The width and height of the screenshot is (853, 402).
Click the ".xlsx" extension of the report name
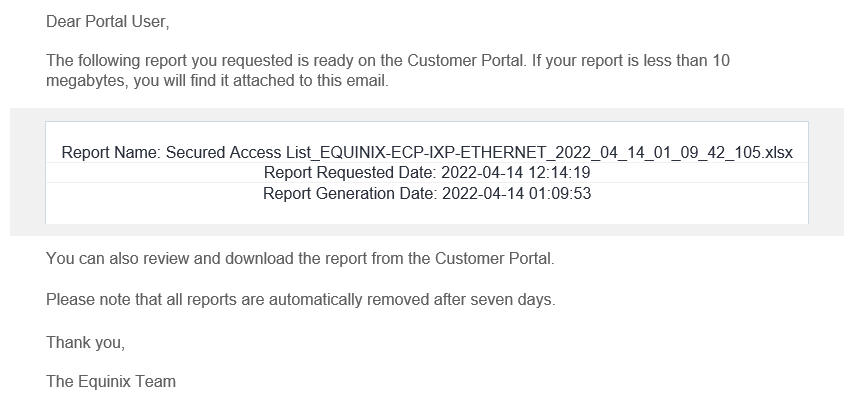coord(777,153)
